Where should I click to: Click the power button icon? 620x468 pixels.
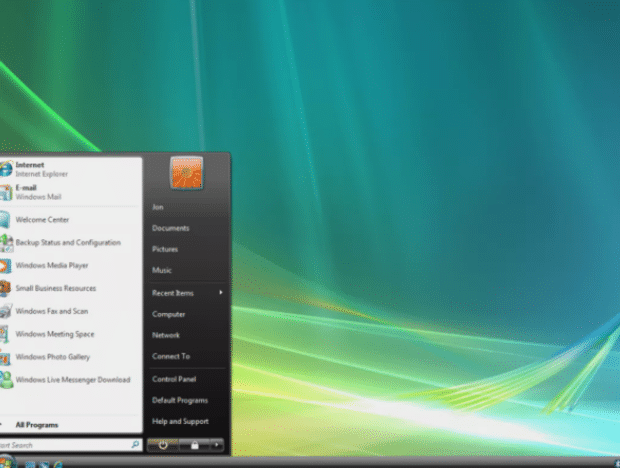tap(163, 445)
